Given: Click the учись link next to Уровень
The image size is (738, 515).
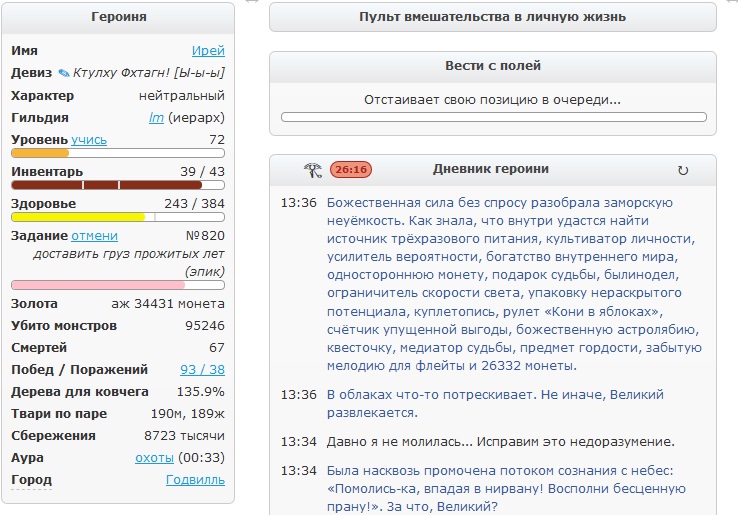Looking at the screenshot, I should coord(89,139).
